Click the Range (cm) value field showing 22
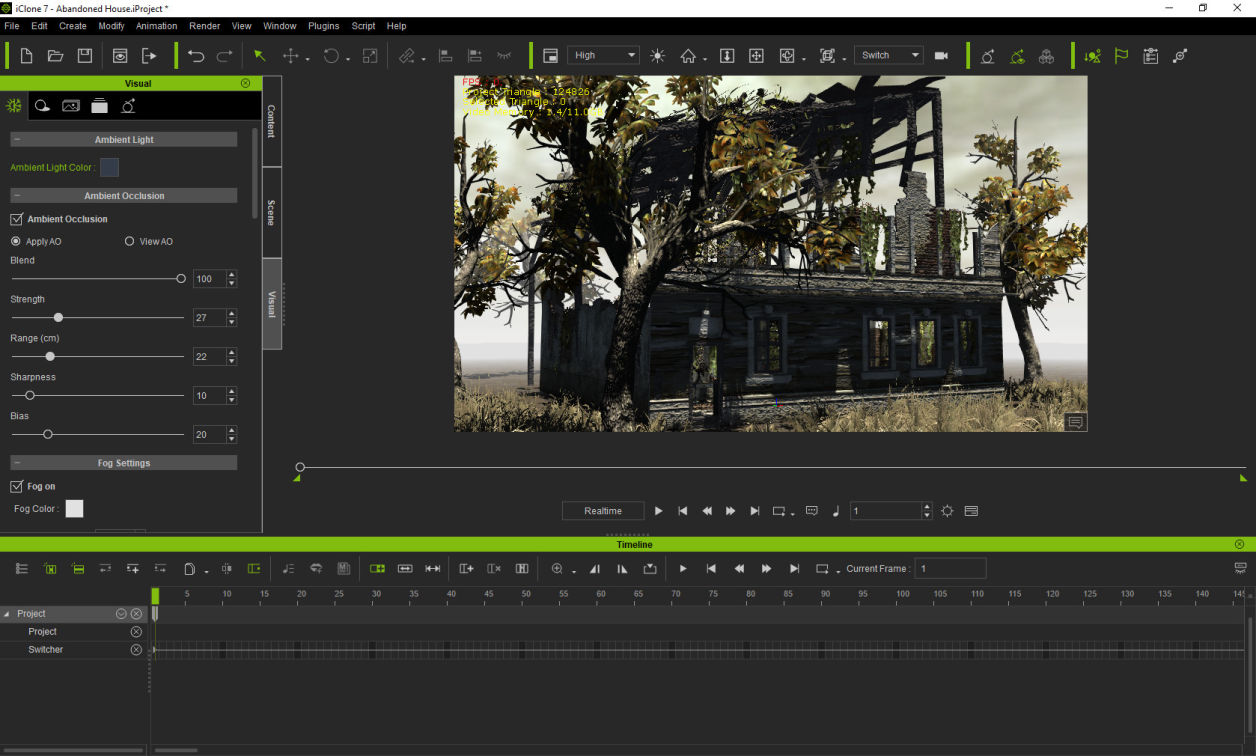Image resolution: width=1256 pixels, height=756 pixels. (208, 357)
